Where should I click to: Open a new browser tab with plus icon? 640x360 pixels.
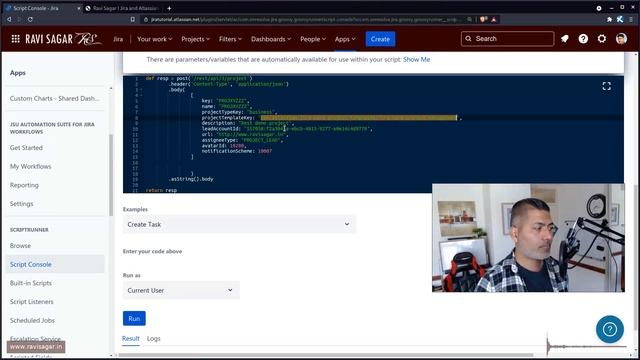pyautogui.click(x=169, y=8)
